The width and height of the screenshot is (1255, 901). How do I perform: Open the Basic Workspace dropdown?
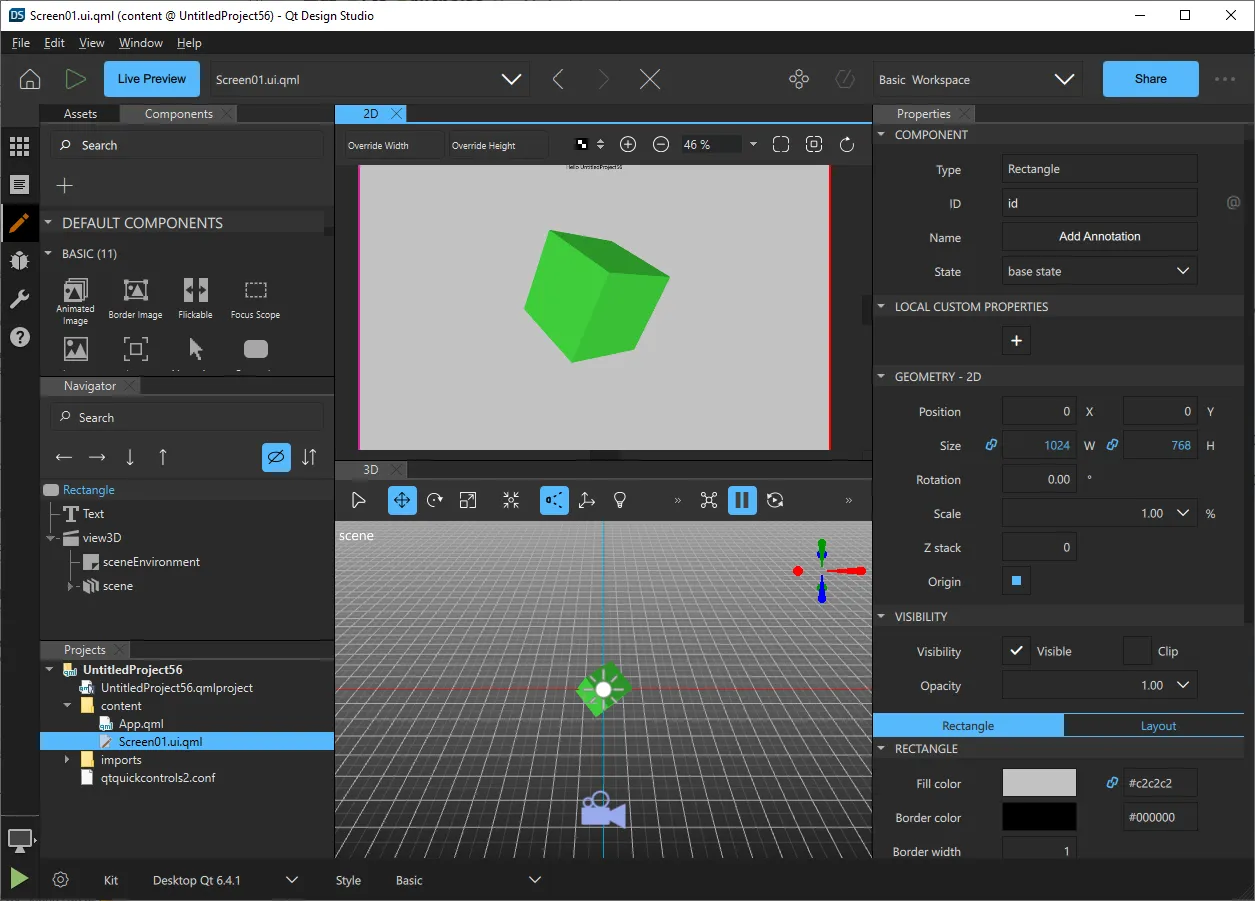pos(976,79)
